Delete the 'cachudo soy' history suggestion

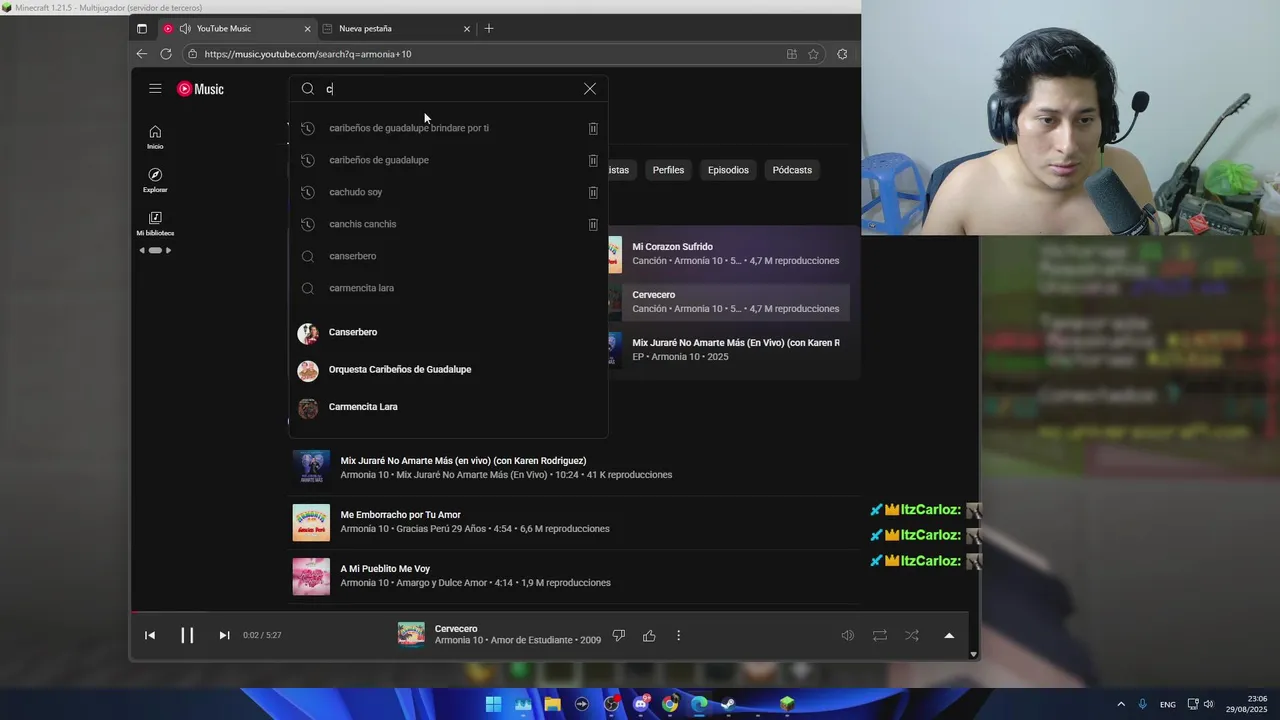coord(593,192)
